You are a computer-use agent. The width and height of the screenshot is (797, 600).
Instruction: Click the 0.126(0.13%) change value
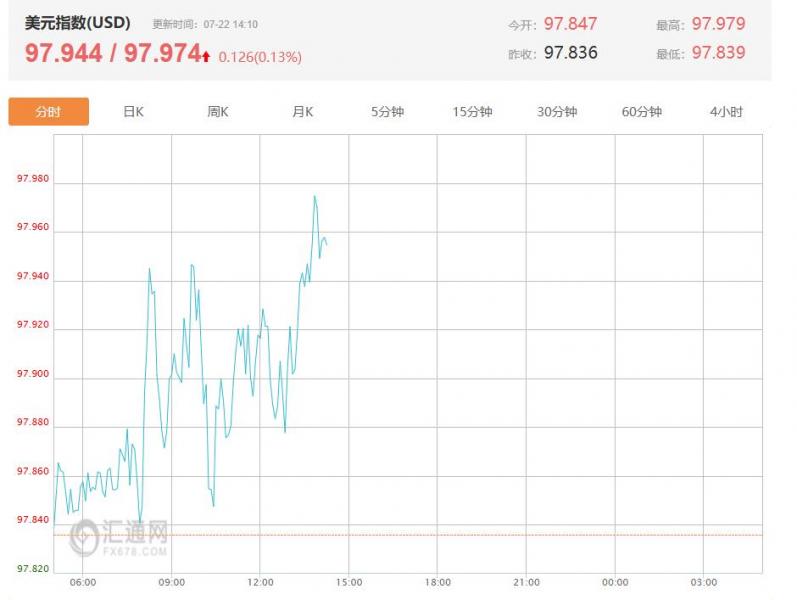click(259, 57)
